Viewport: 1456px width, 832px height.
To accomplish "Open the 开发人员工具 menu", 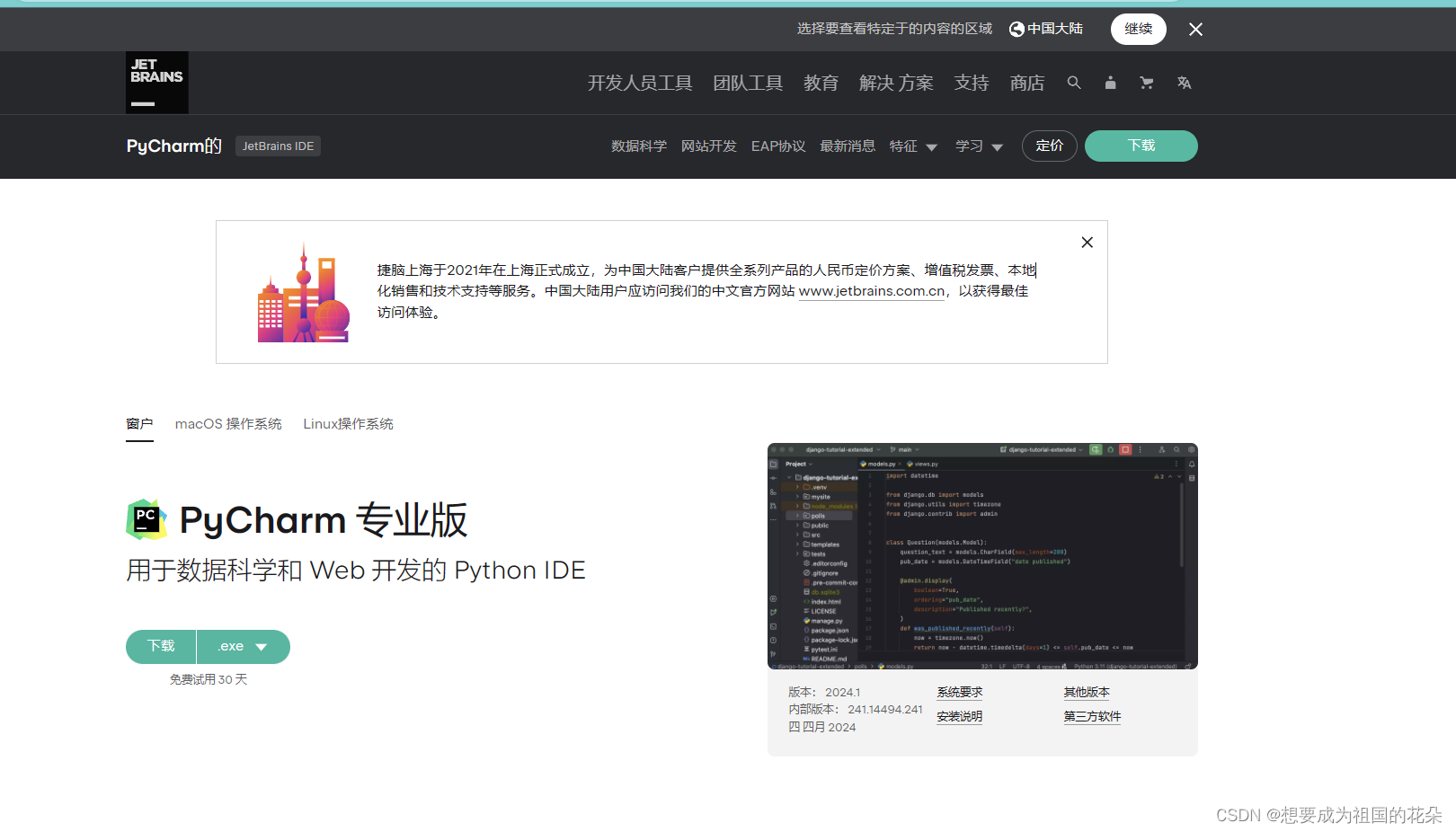I will click(x=640, y=83).
